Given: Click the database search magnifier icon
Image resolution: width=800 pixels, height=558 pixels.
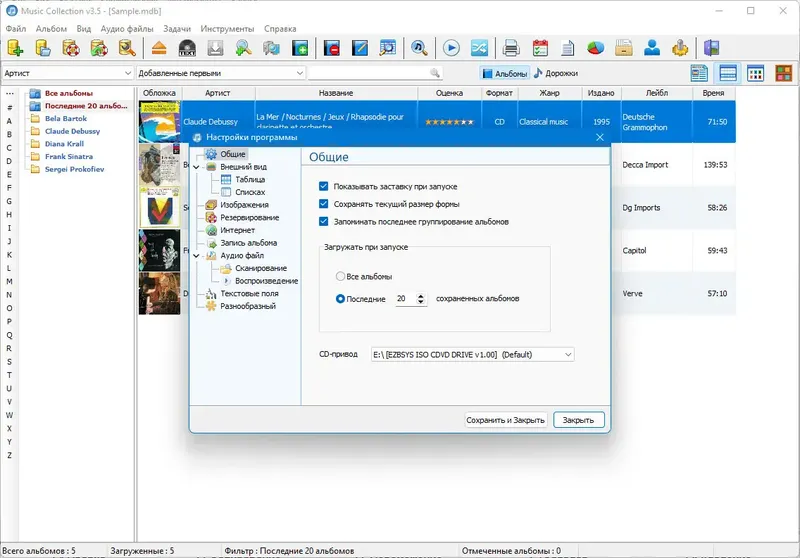Looking at the screenshot, I should coord(127,48).
